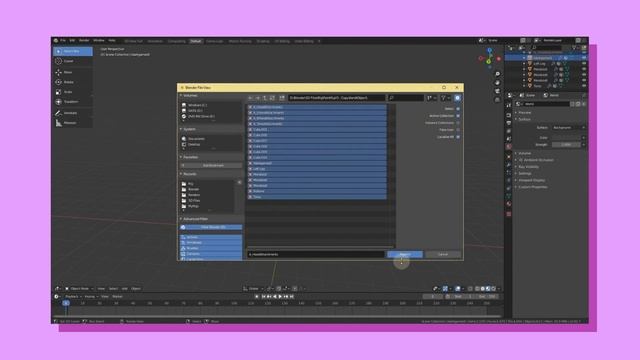Create new folder in file view
This screenshot has height=360, width=640.
tap(282, 98)
